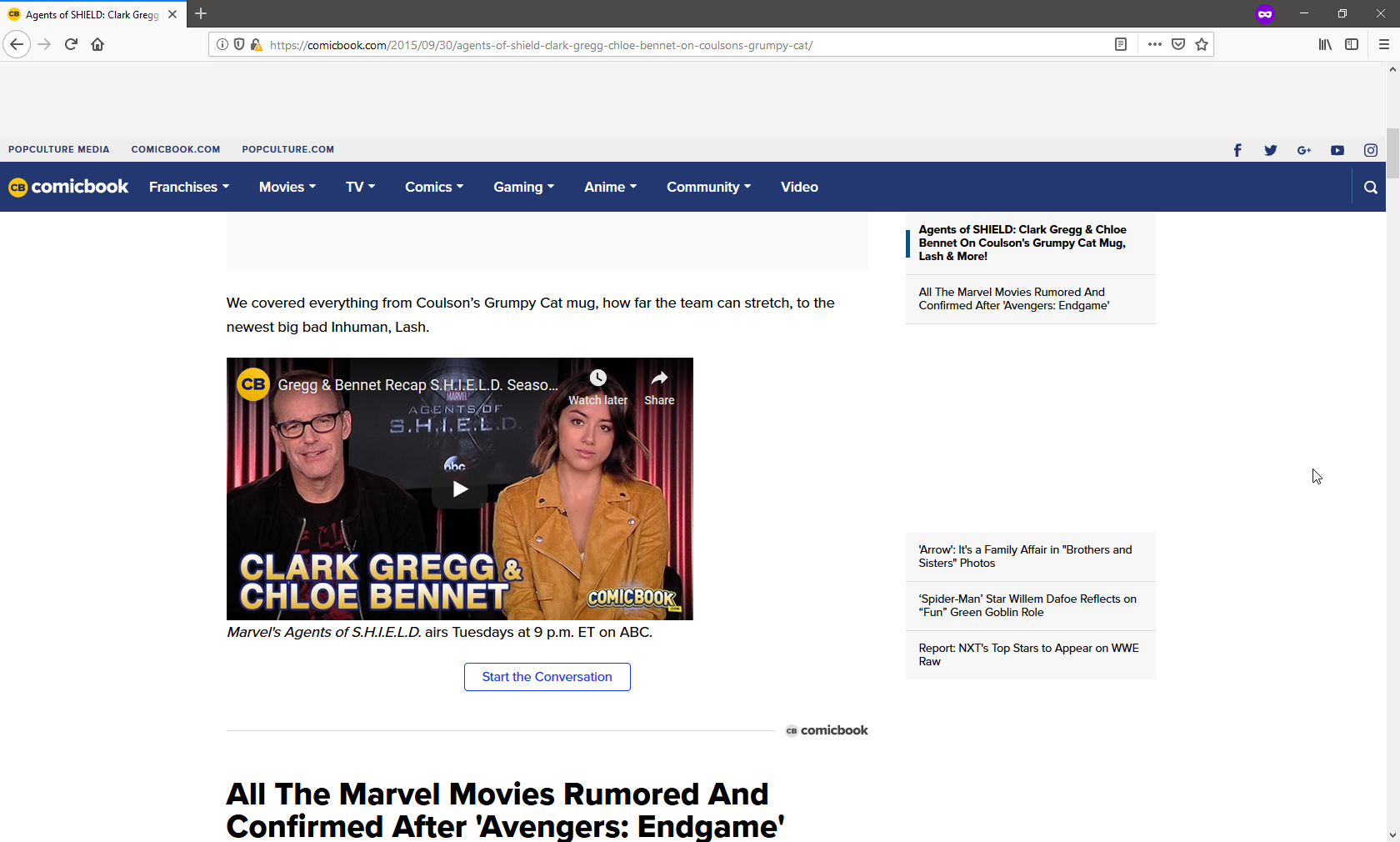This screenshot has width=1400, height=842.
Task: Open page actions three-dot menu
Action: (1154, 44)
